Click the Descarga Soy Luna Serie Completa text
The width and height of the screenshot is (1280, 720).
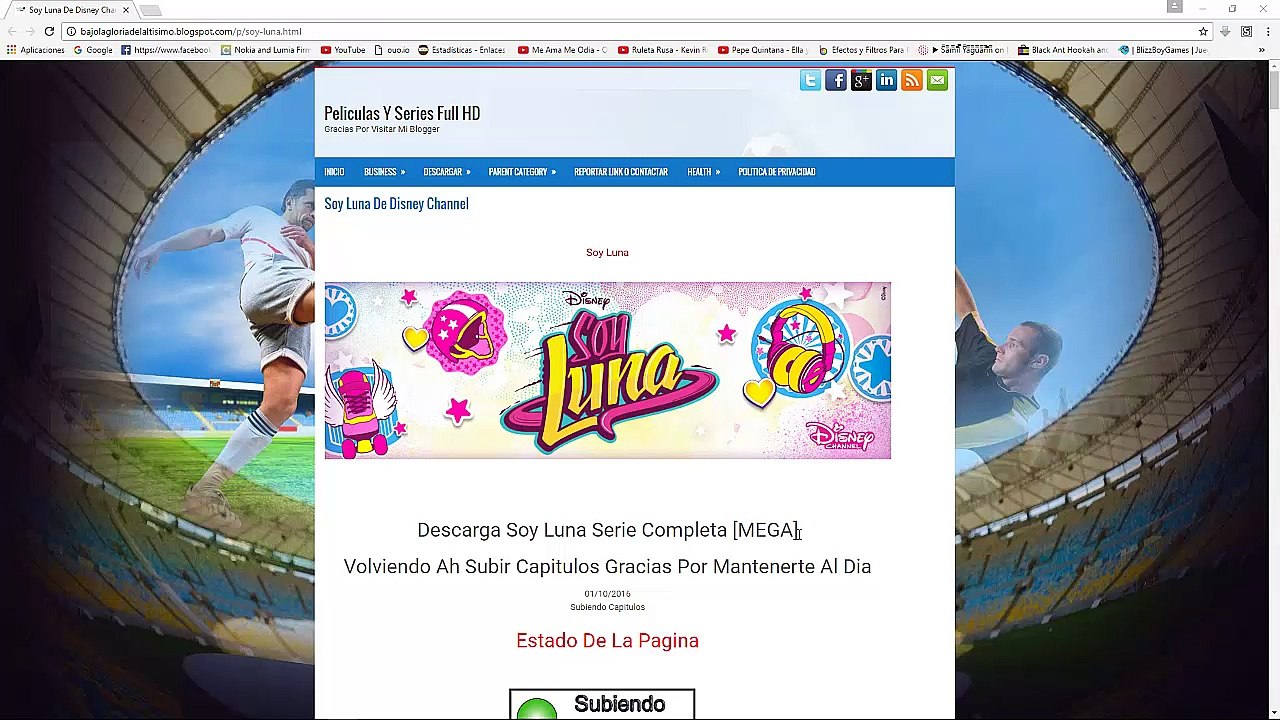click(x=607, y=530)
